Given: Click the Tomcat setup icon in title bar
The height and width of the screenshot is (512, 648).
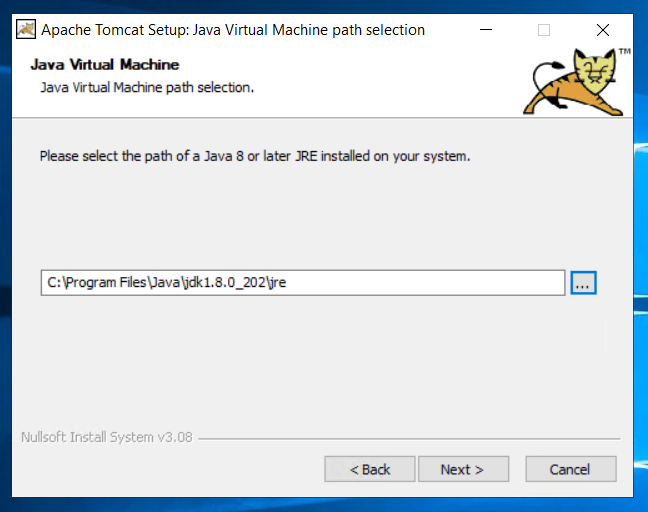Looking at the screenshot, I should click(x=26, y=29).
